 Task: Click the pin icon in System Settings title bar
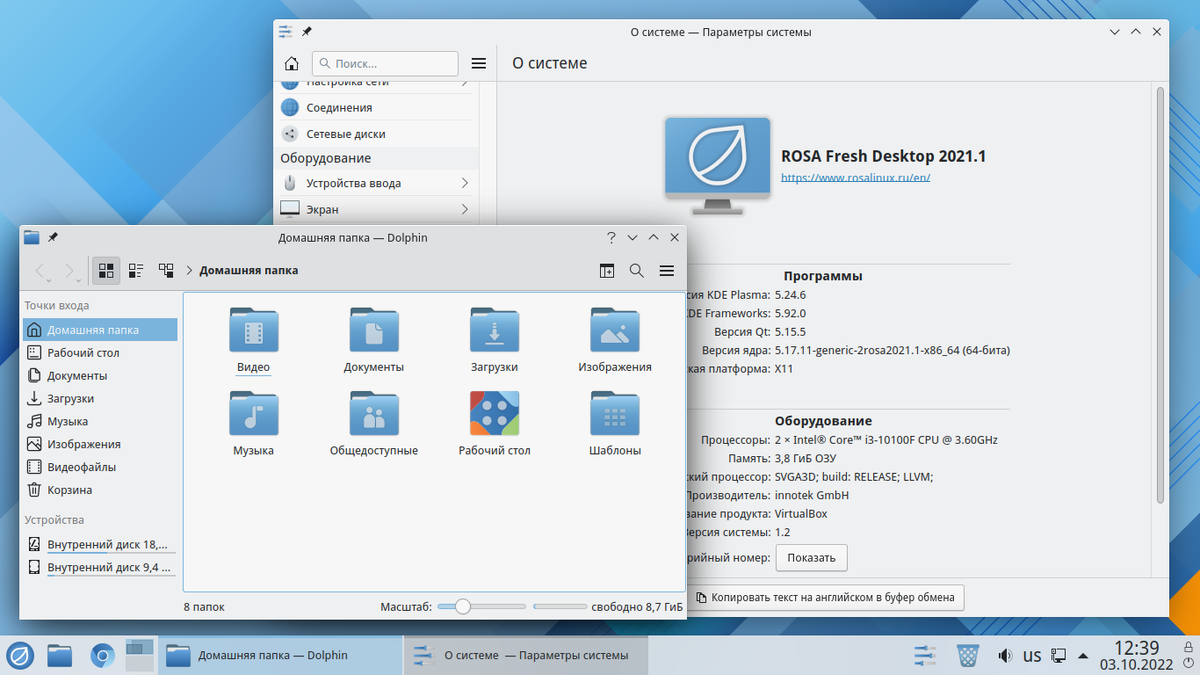coord(307,32)
